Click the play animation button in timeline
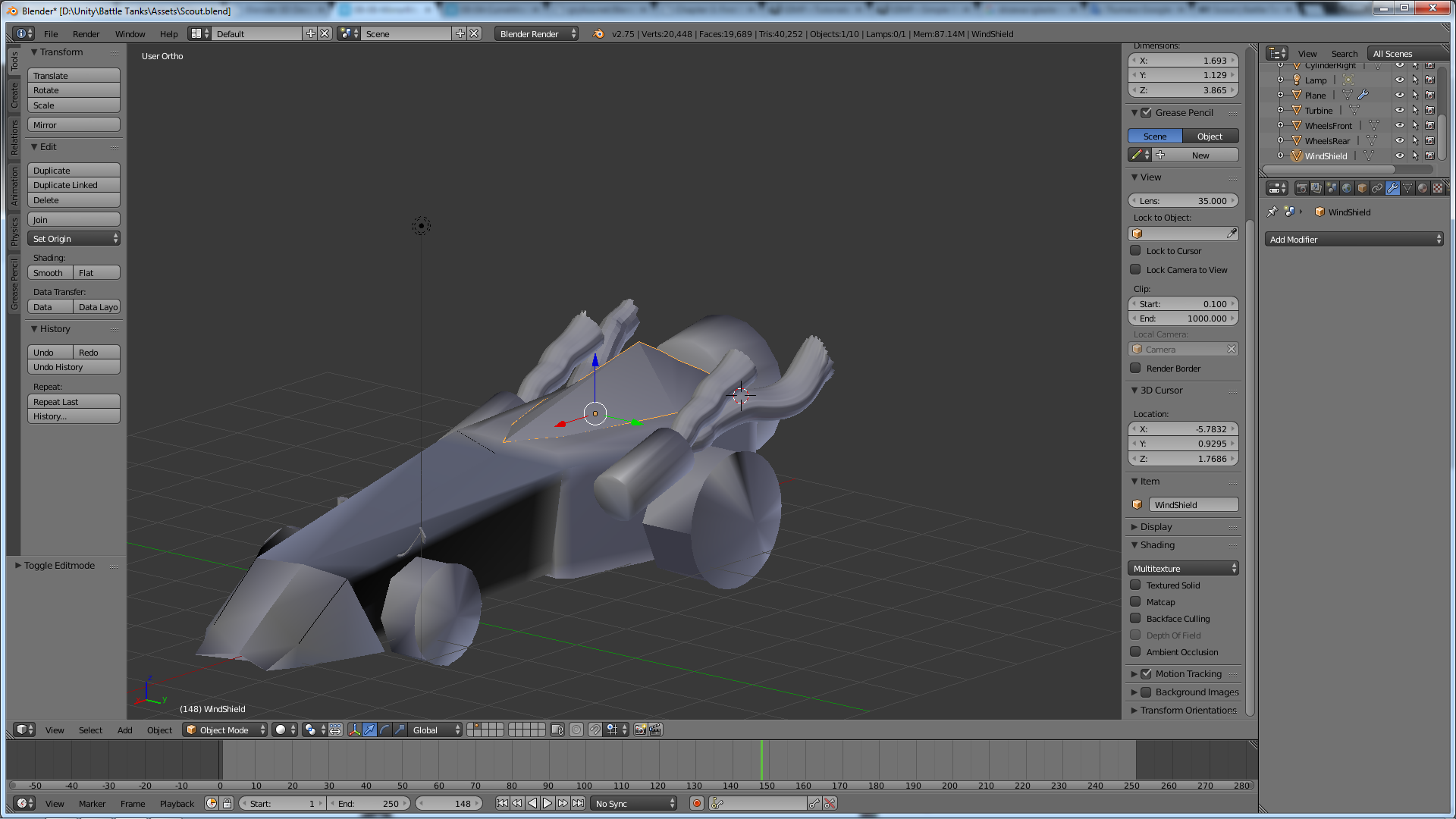Viewport: 1456px width, 819px height. [x=548, y=803]
